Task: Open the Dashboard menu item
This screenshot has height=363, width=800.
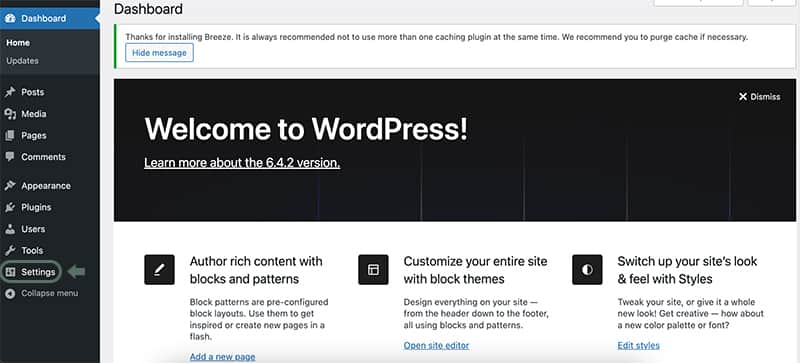Action: coord(49,18)
